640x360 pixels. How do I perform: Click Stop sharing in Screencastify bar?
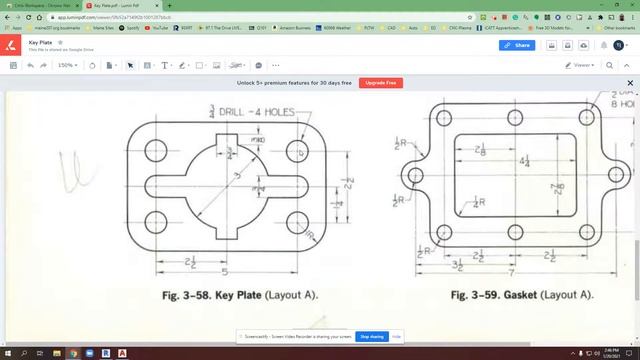point(372,337)
